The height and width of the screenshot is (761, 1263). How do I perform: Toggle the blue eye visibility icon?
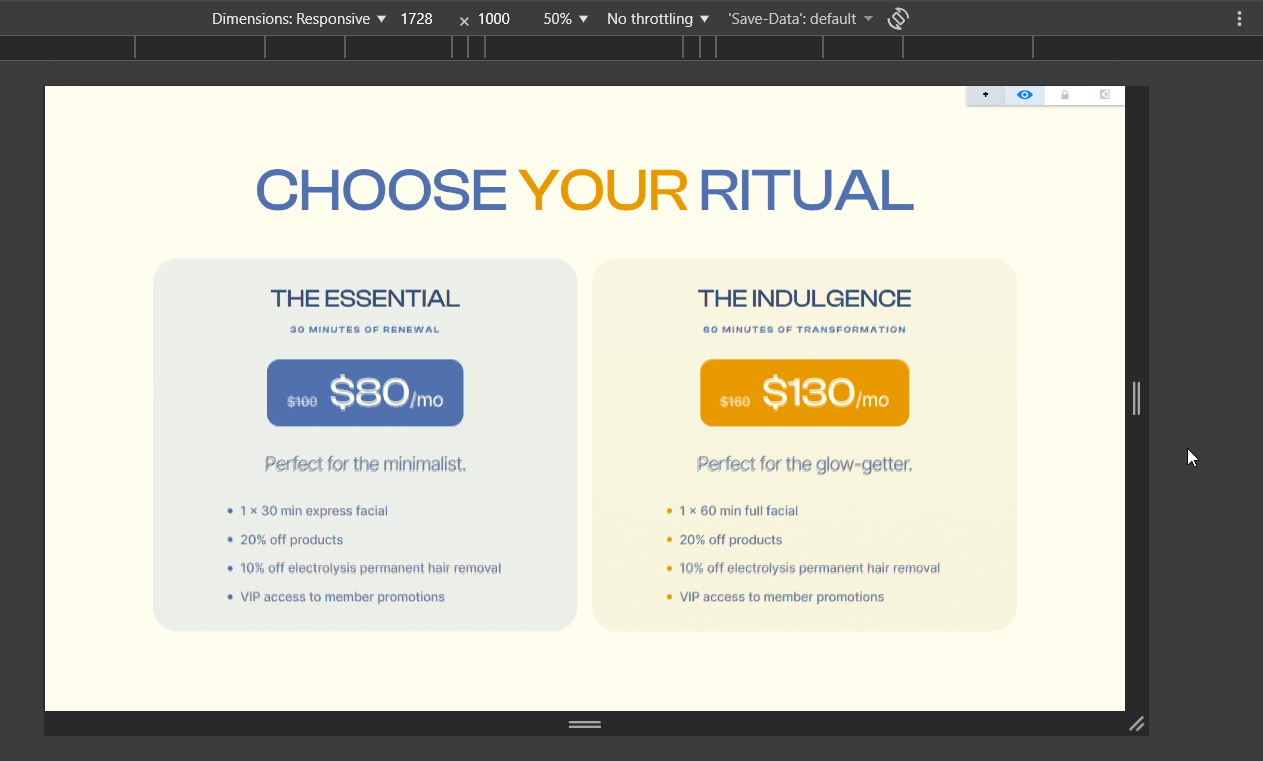click(1025, 95)
